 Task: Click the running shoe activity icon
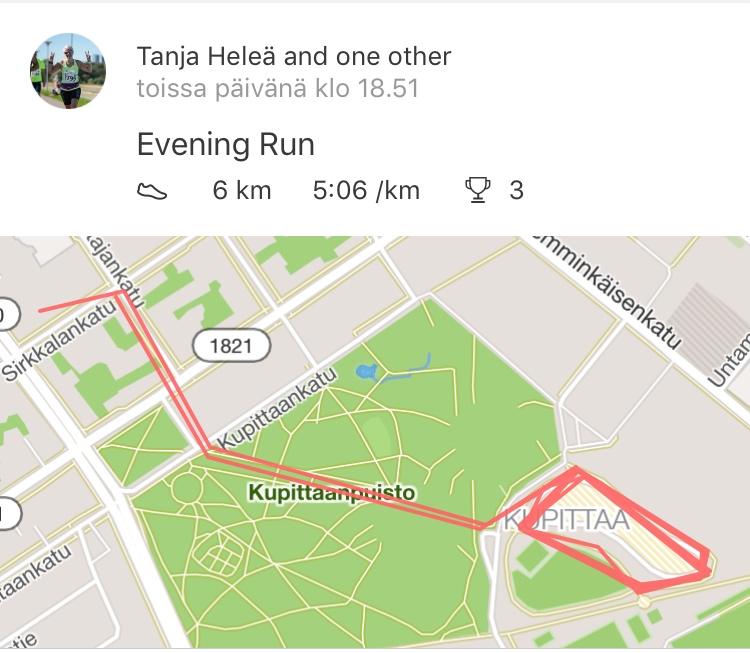152,191
